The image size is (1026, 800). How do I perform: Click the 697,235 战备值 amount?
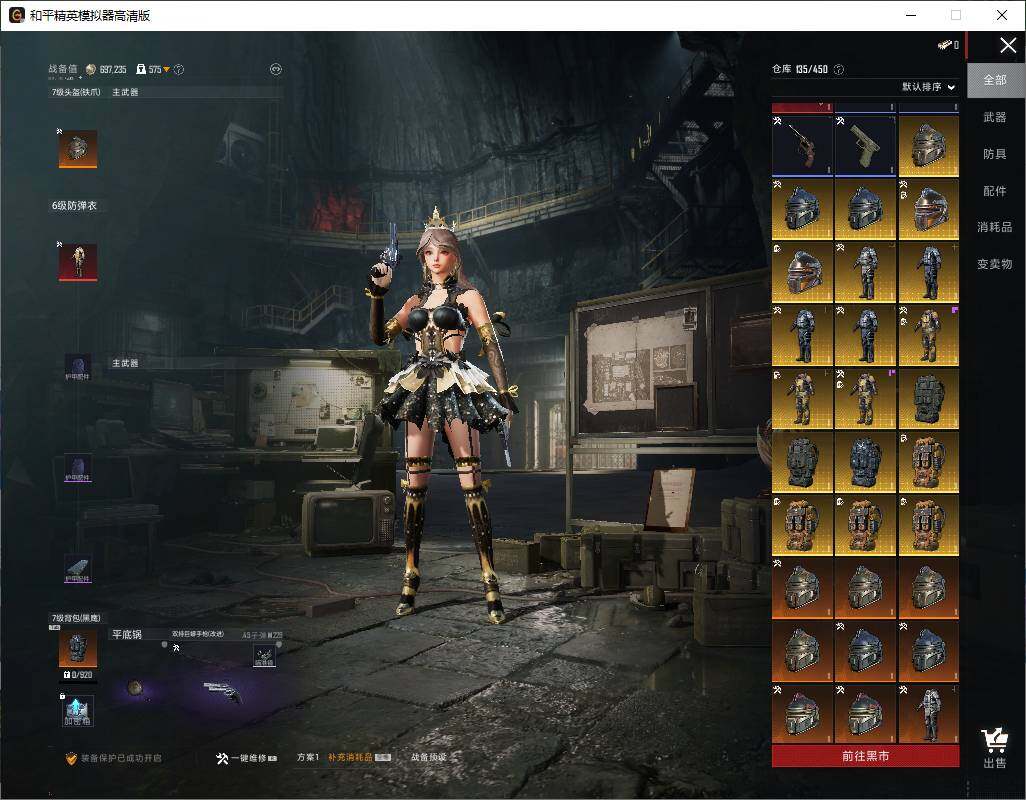point(113,69)
